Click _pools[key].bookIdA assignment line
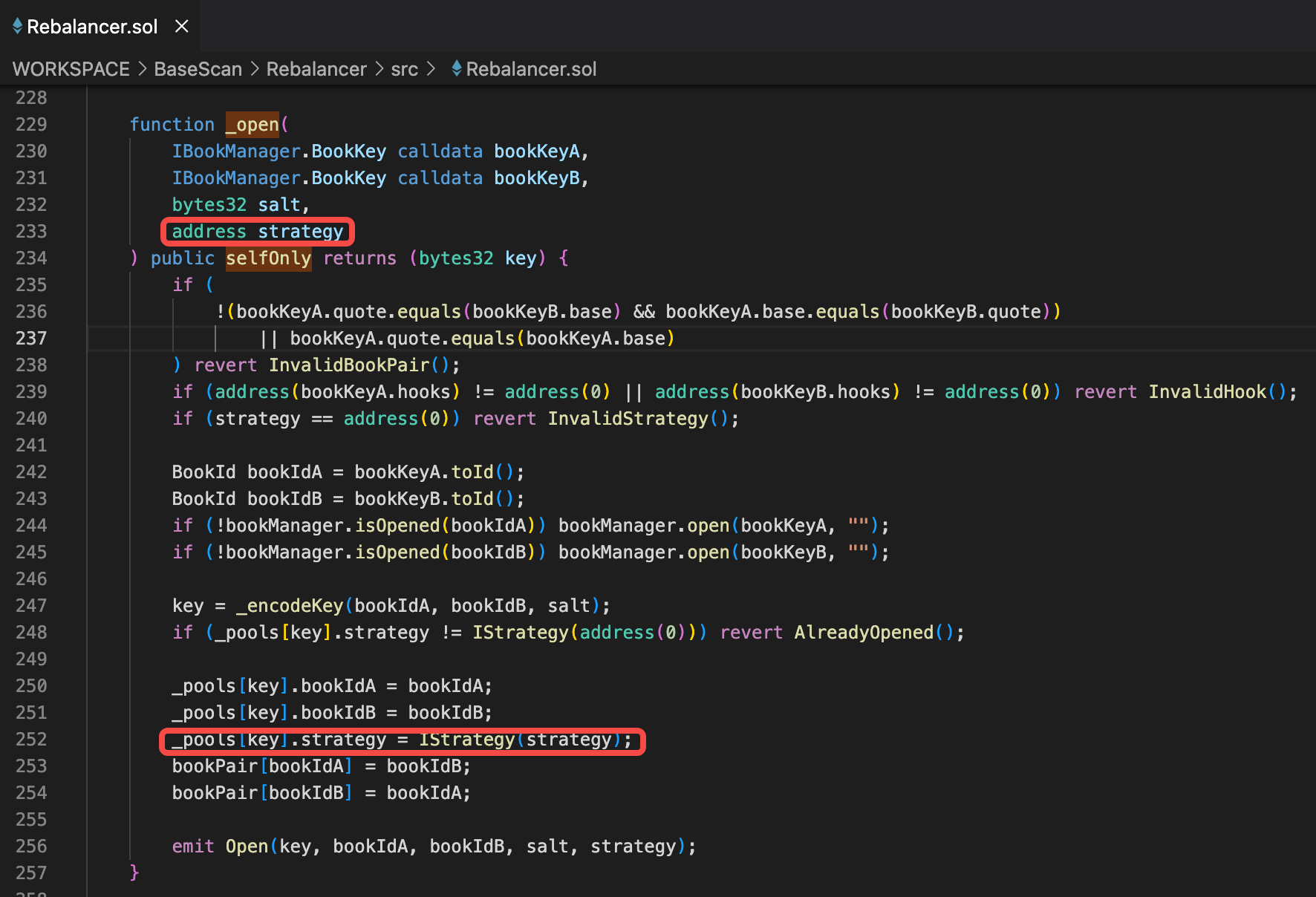 [332, 686]
